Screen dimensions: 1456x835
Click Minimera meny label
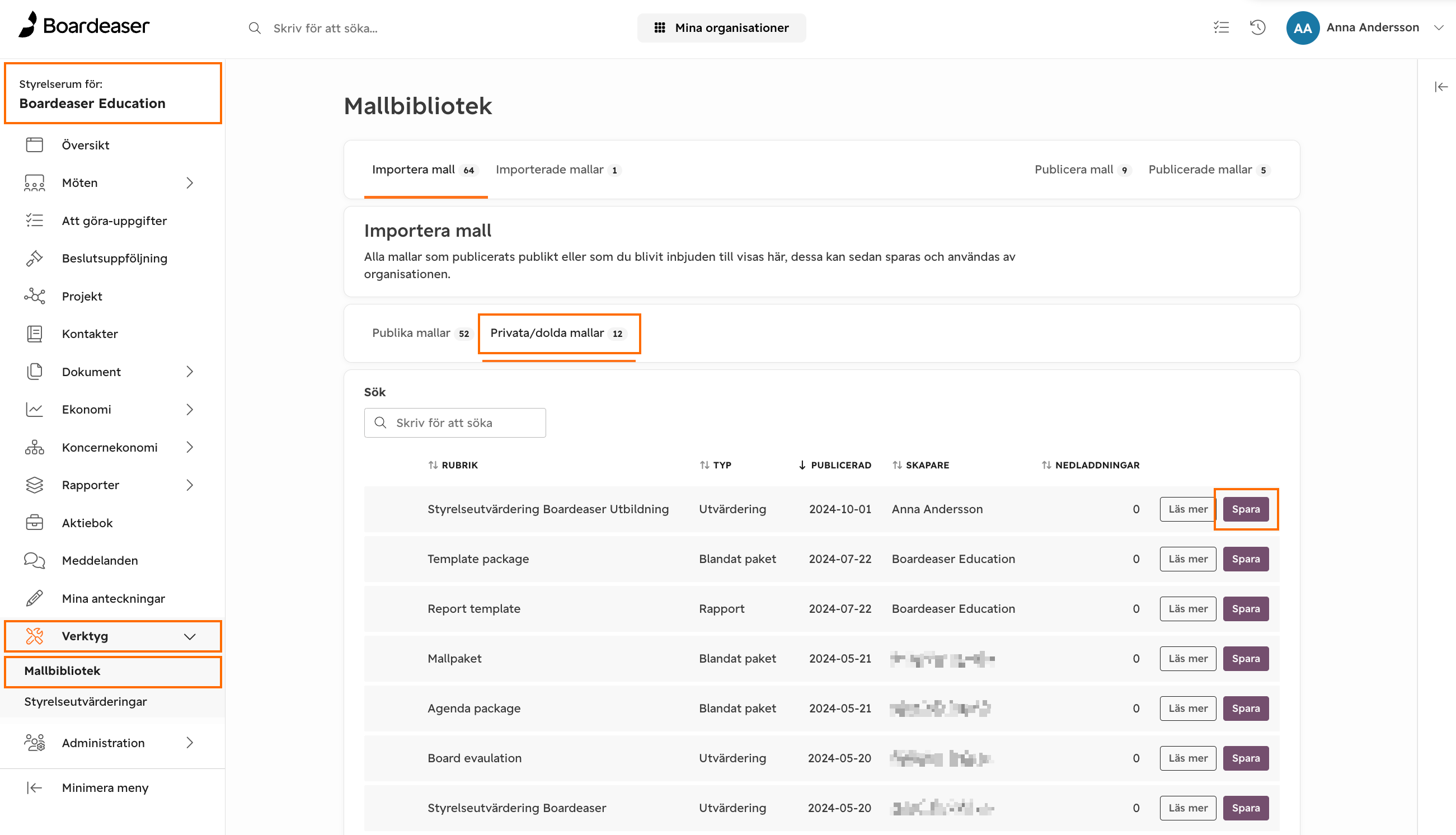pyautogui.click(x=105, y=788)
